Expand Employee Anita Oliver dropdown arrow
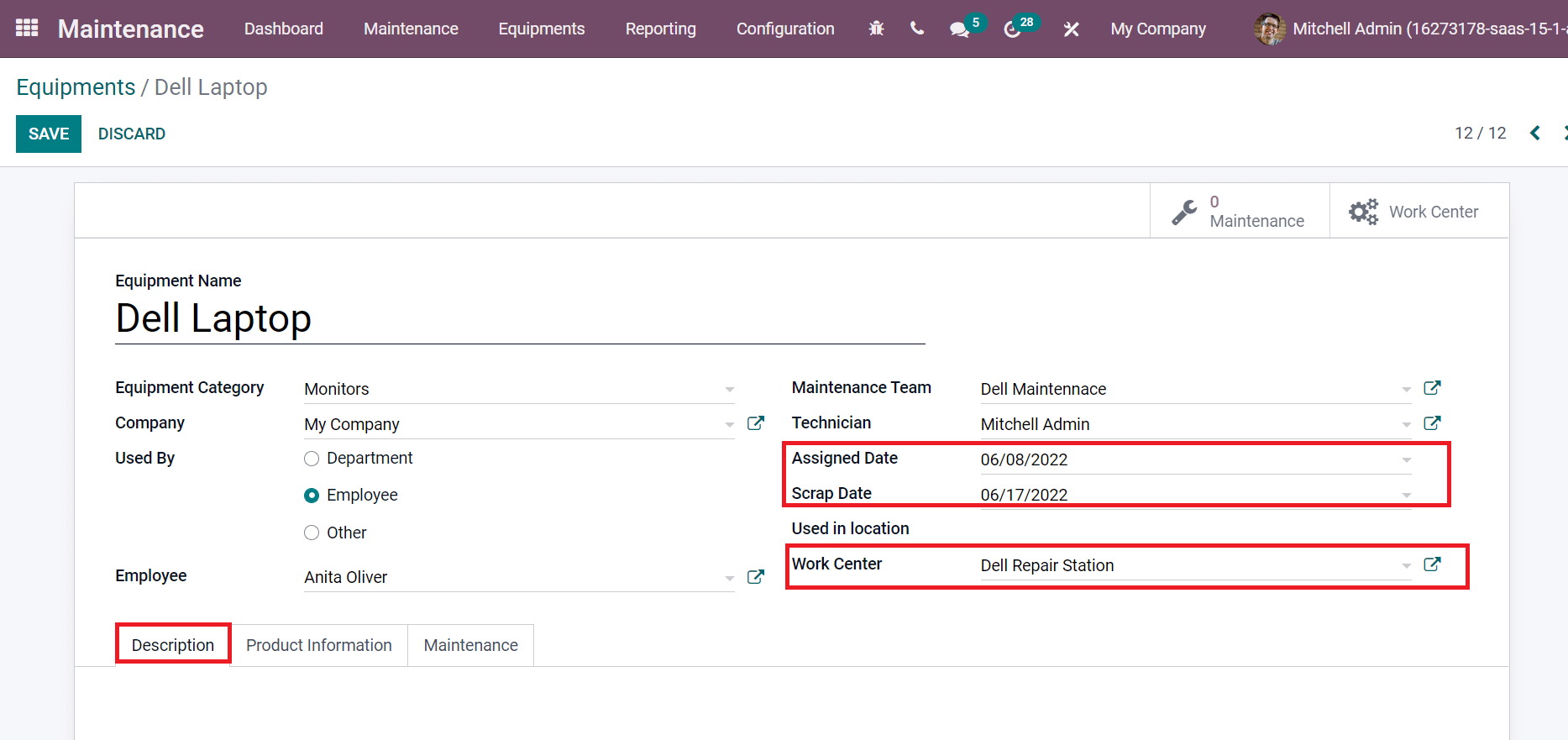 pos(729,577)
